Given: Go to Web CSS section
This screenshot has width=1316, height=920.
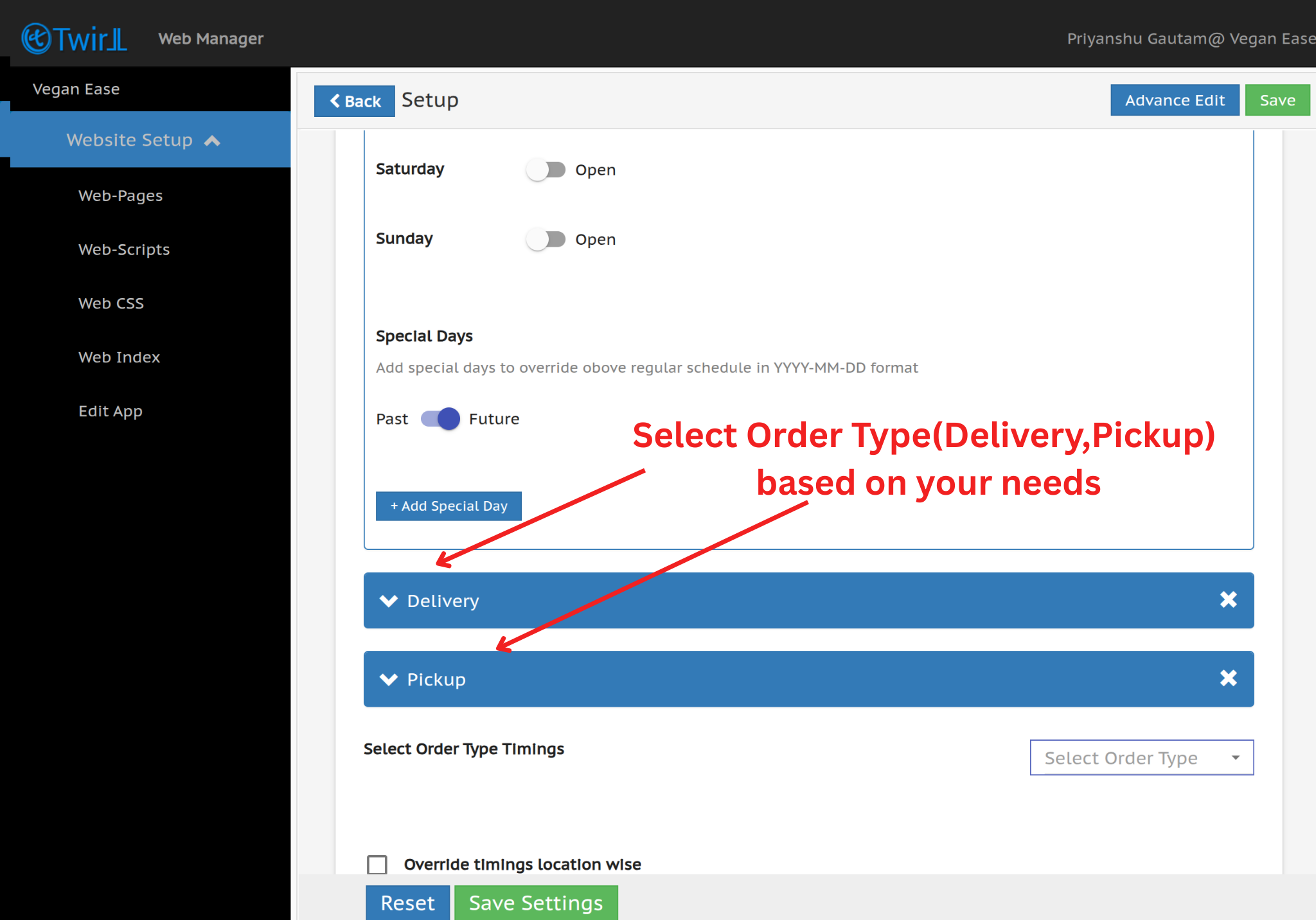Looking at the screenshot, I should (x=111, y=303).
